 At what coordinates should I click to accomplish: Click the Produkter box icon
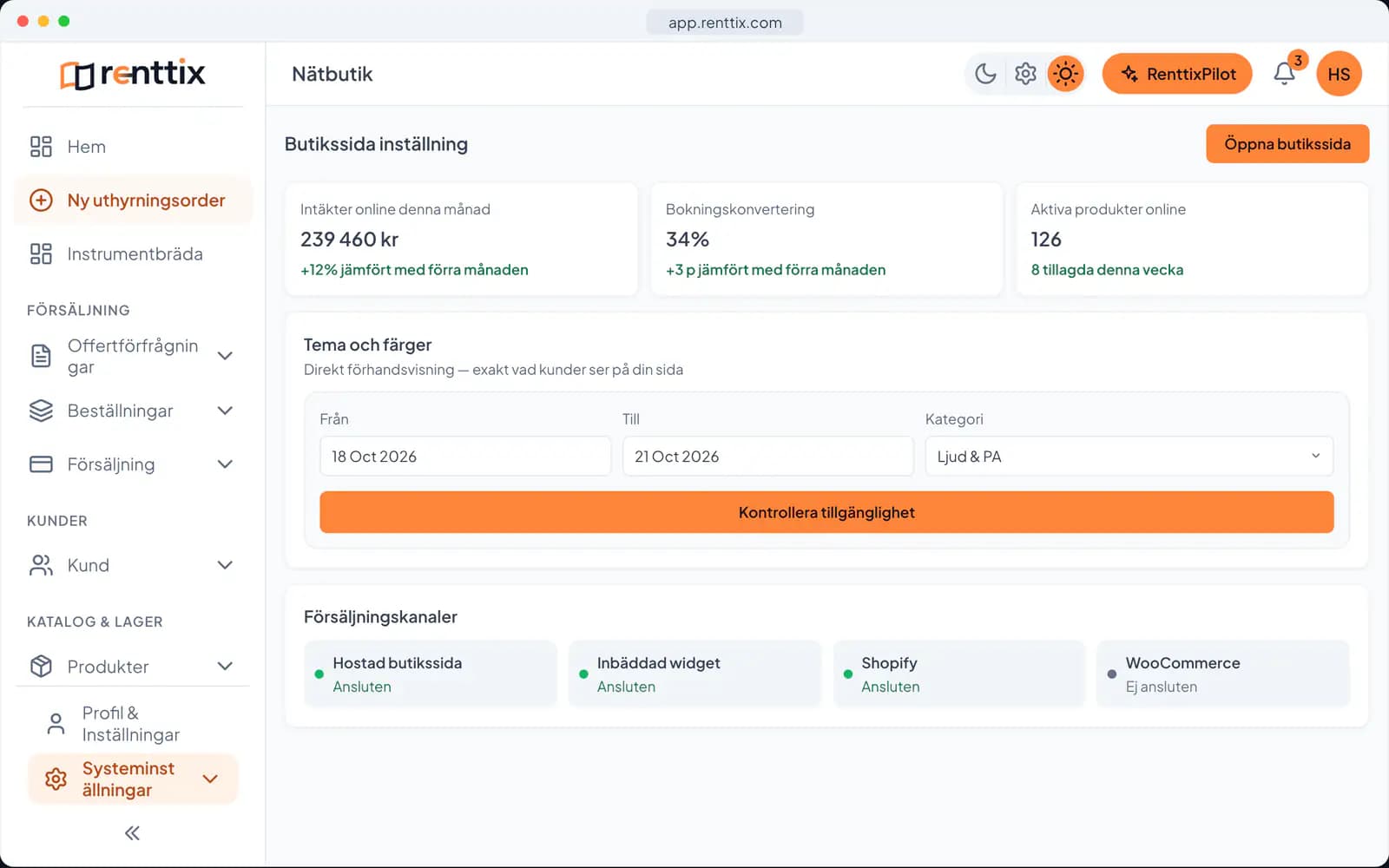point(41,667)
